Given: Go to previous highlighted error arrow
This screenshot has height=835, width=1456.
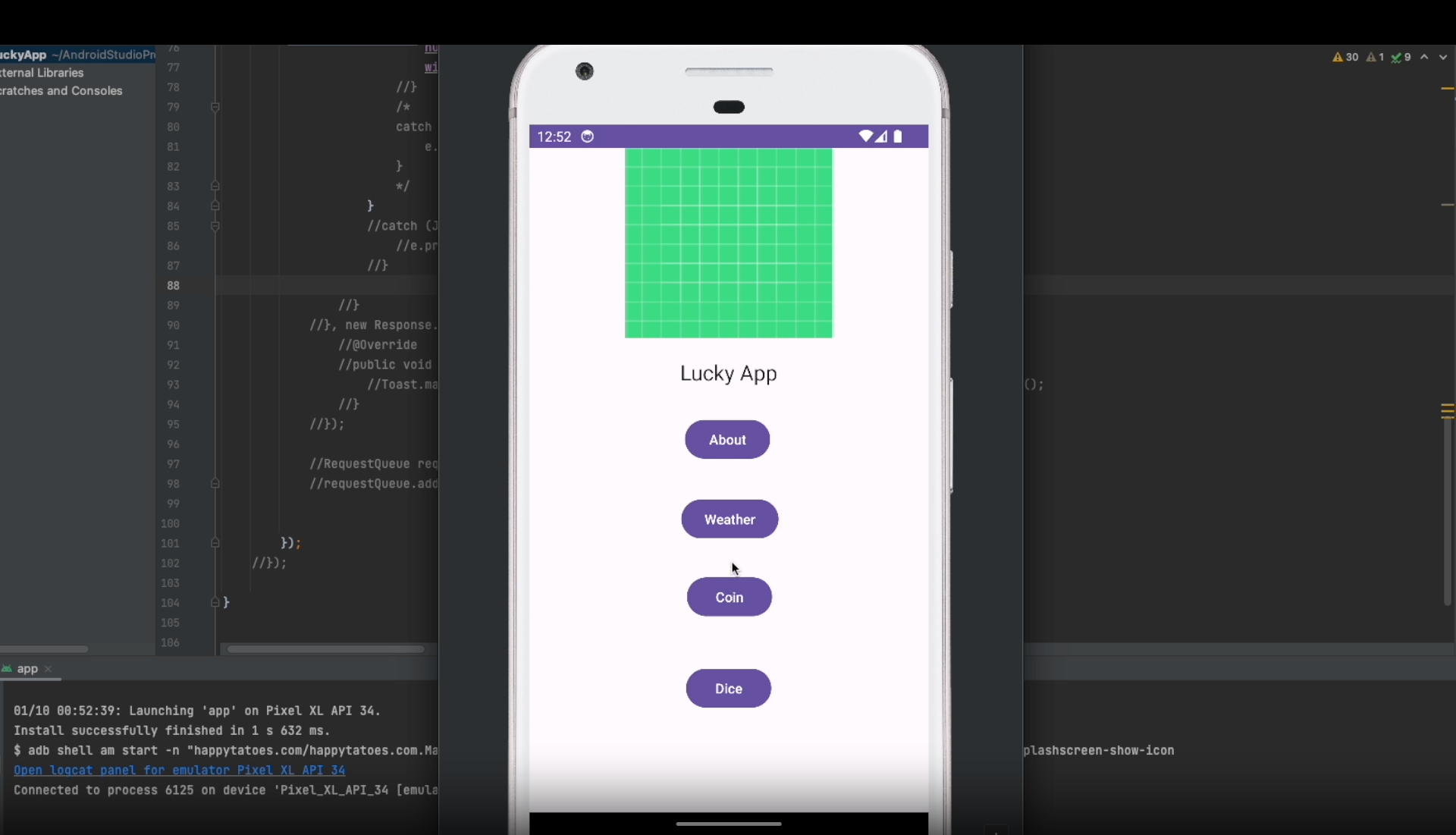Looking at the screenshot, I should 1424,57.
